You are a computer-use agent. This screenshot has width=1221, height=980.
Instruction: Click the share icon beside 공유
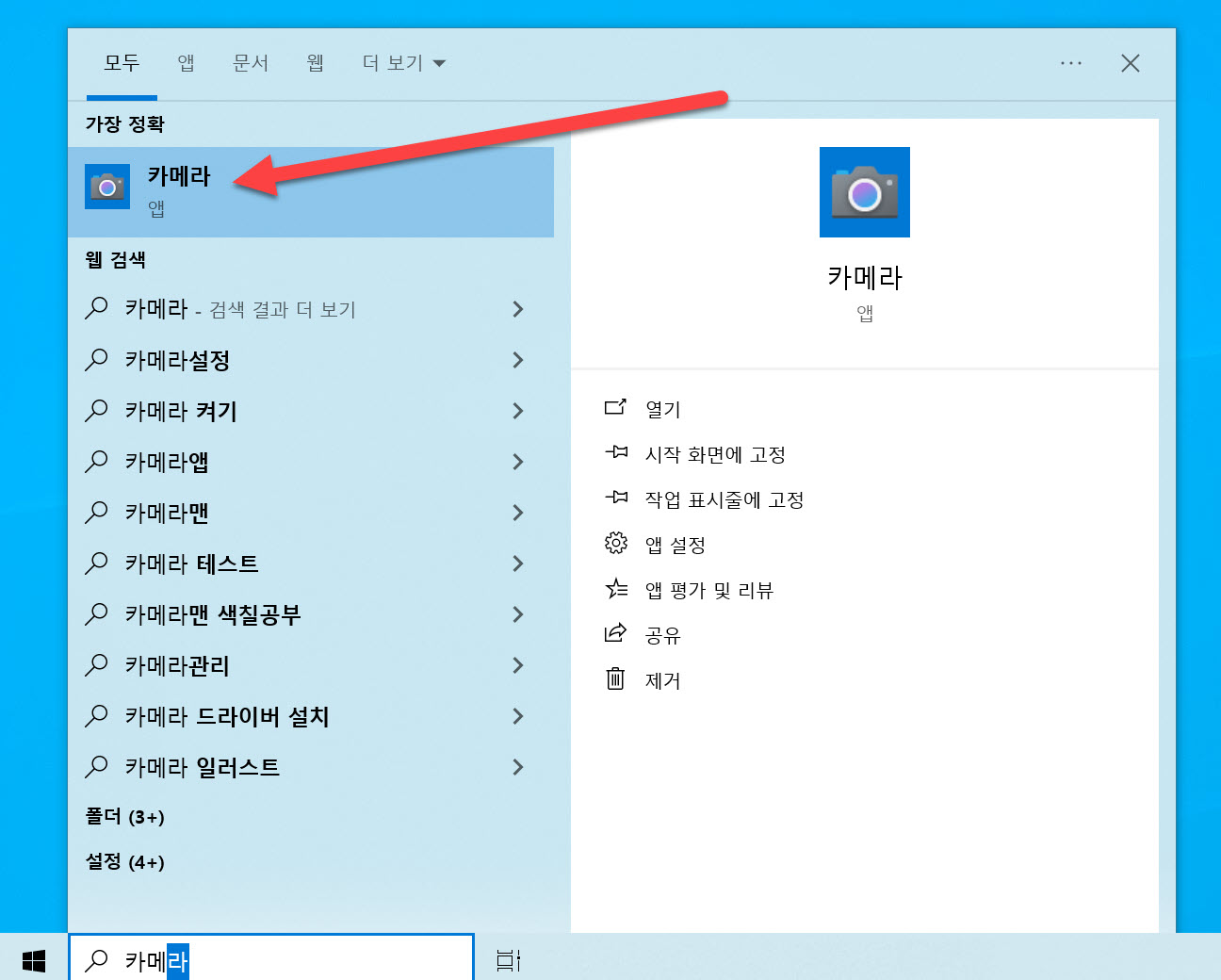tap(615, 632)
